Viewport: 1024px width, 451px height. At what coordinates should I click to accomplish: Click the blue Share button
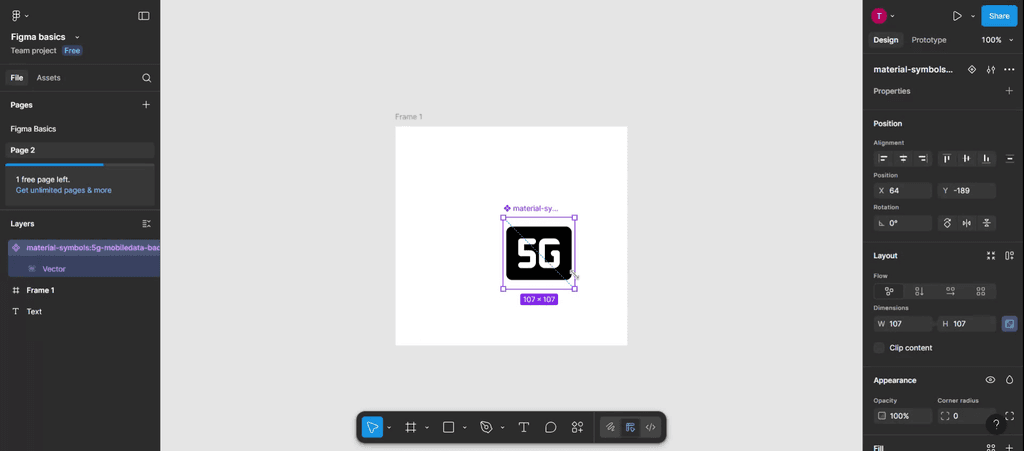tap(999, 16)
